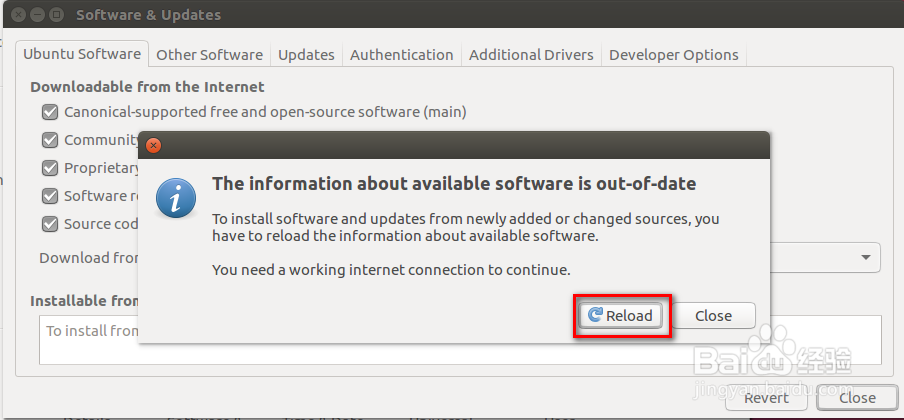Image resolution: width=904 pixels, height=420 pixels.
Task: Switch to the Other Software tab
Action: [x=209, y=55]
